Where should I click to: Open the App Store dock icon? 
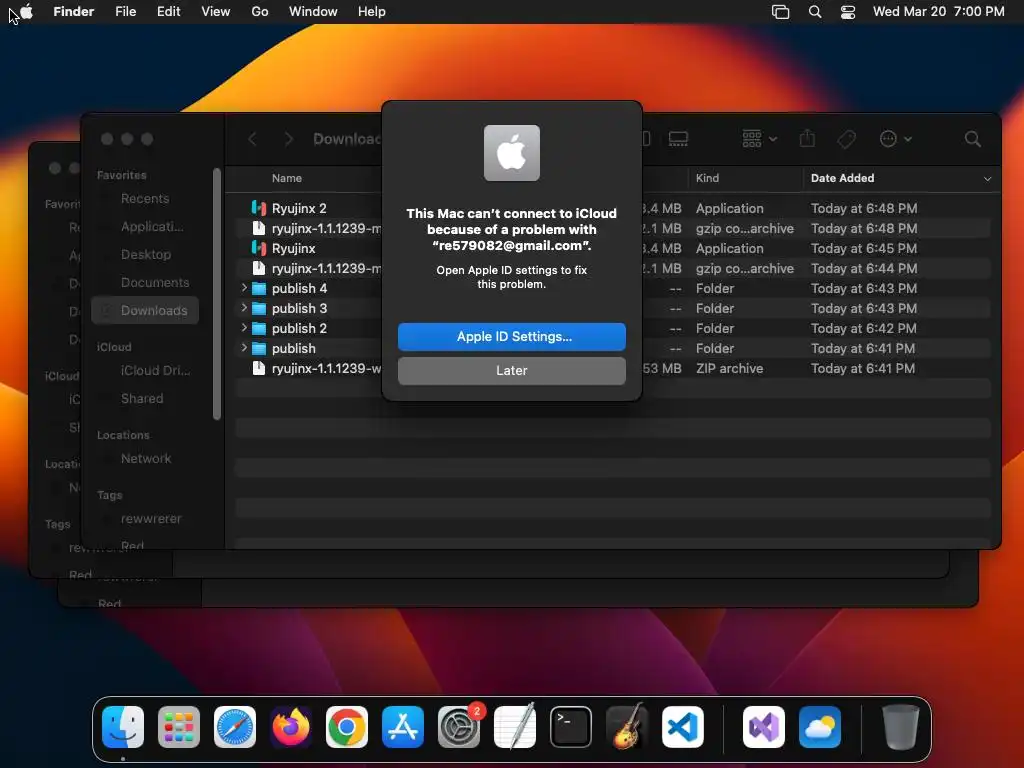403,727
